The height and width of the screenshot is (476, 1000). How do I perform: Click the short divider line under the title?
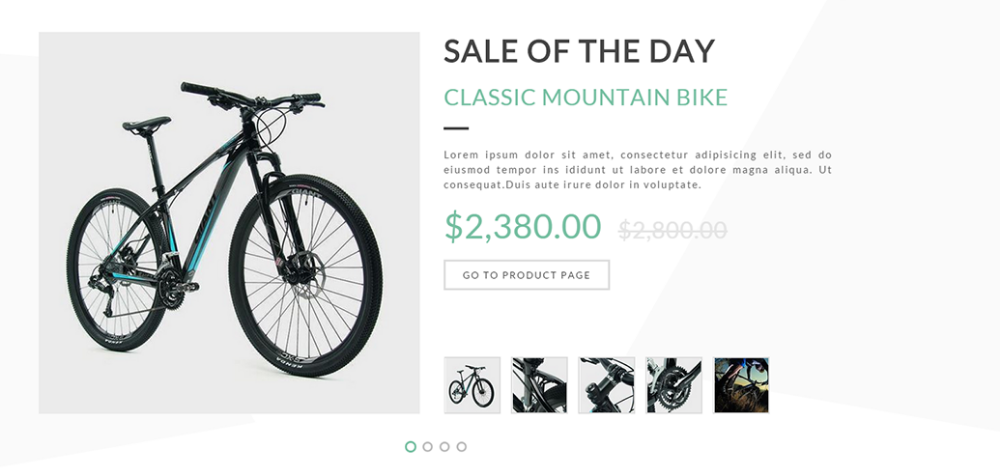pyautogui.click(x=456, y=128)
